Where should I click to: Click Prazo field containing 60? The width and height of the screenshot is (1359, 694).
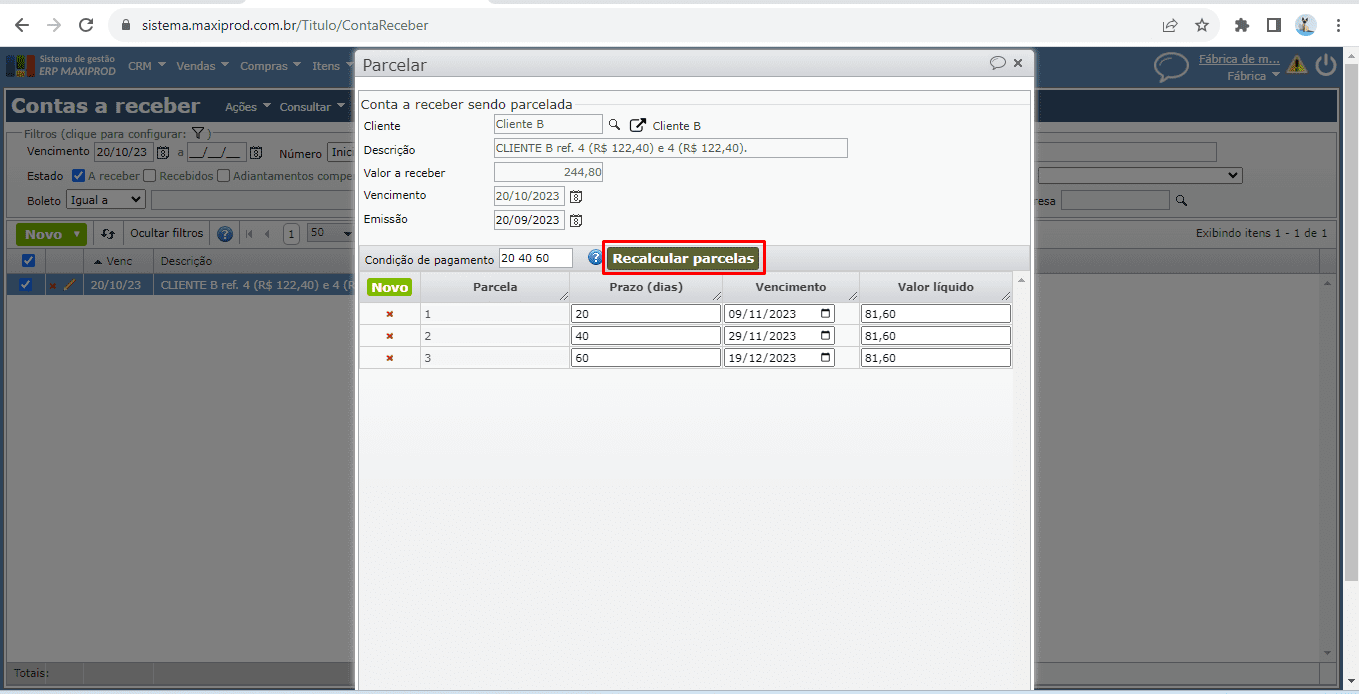646,358
